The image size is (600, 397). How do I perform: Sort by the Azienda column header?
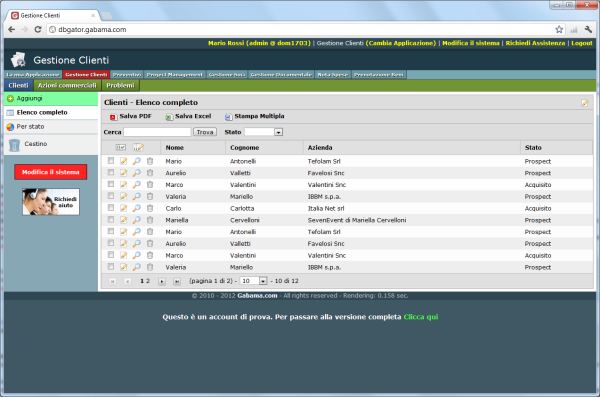320,147
